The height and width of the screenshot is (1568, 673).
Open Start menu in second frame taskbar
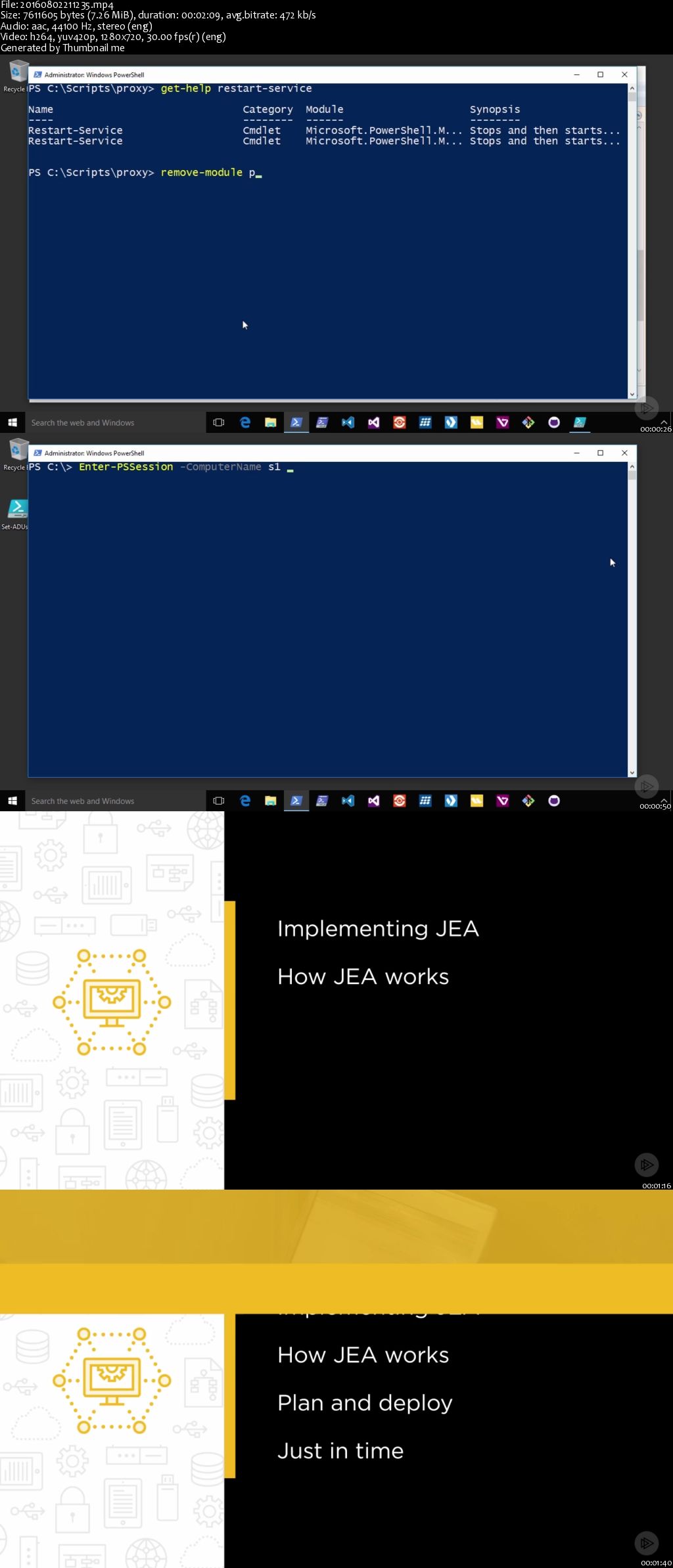[x=12, y=801]
